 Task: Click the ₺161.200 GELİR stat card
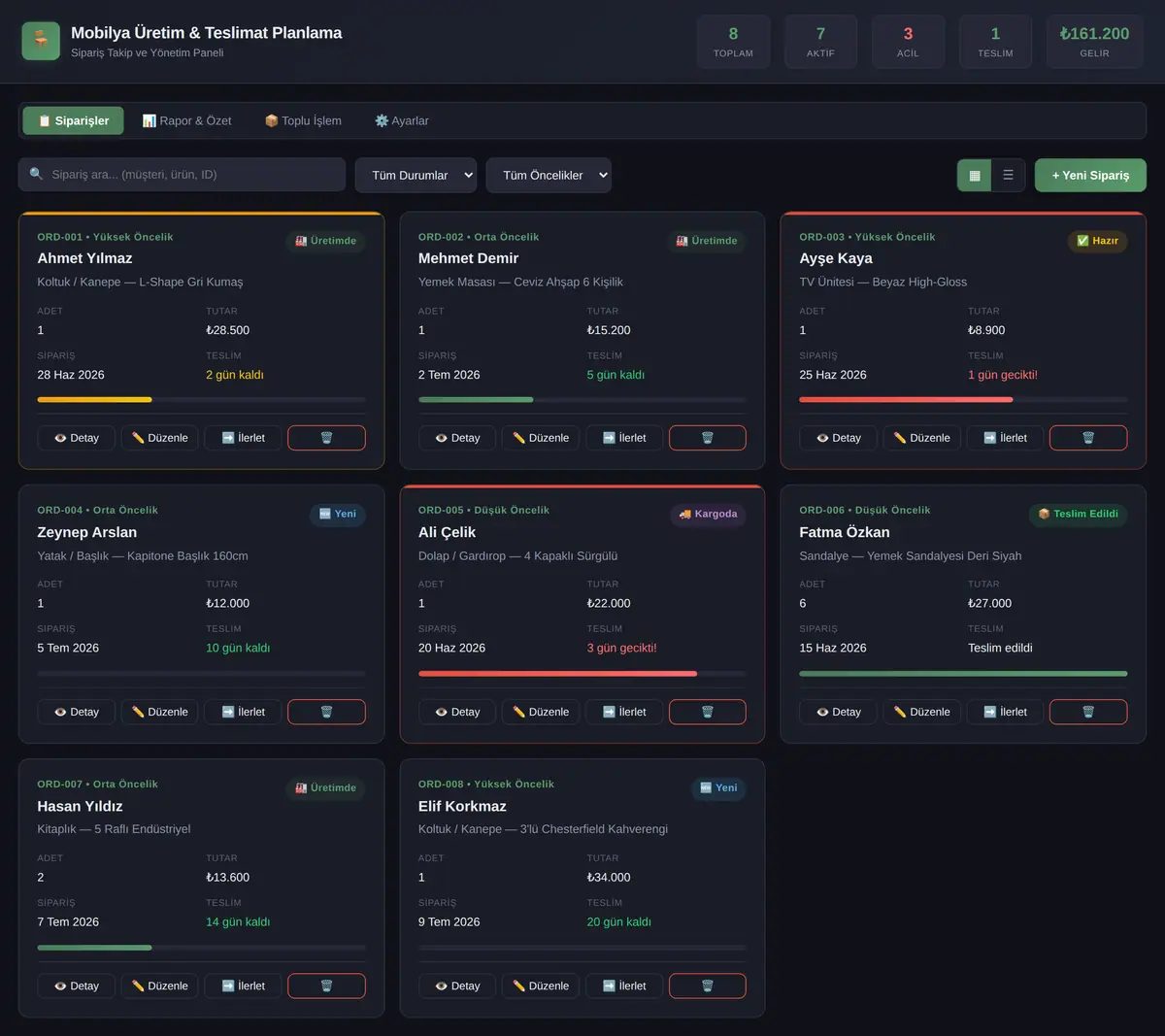[x=1094, y=42]
